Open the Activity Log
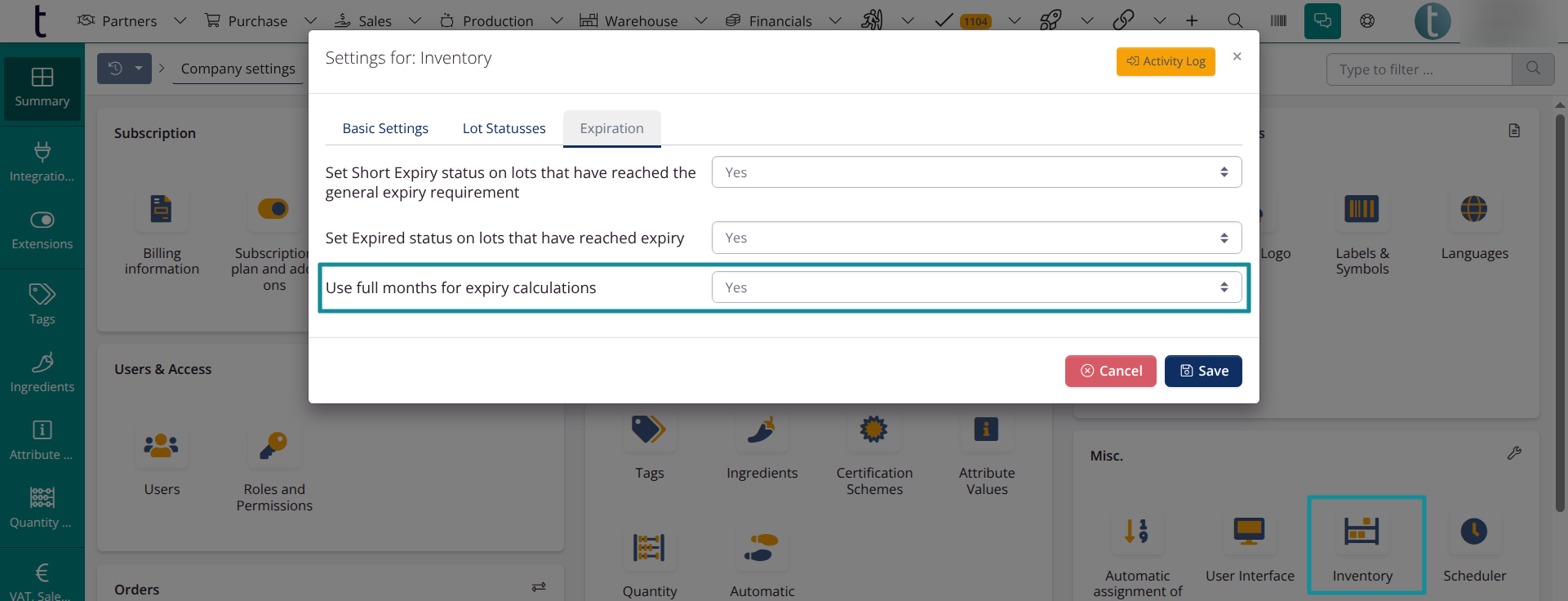The image size is (1568, 601). [1166, 61]
